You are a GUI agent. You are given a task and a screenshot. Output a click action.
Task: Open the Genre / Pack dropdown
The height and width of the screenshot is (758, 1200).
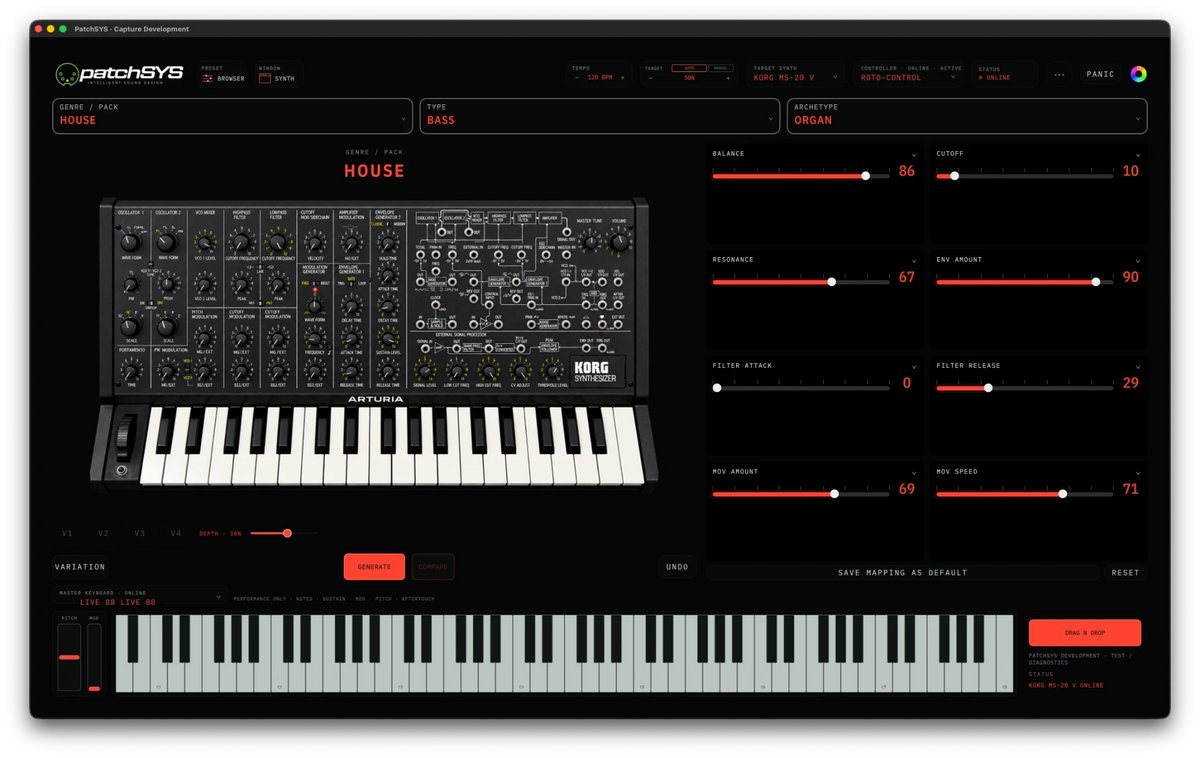coord(232,115)
